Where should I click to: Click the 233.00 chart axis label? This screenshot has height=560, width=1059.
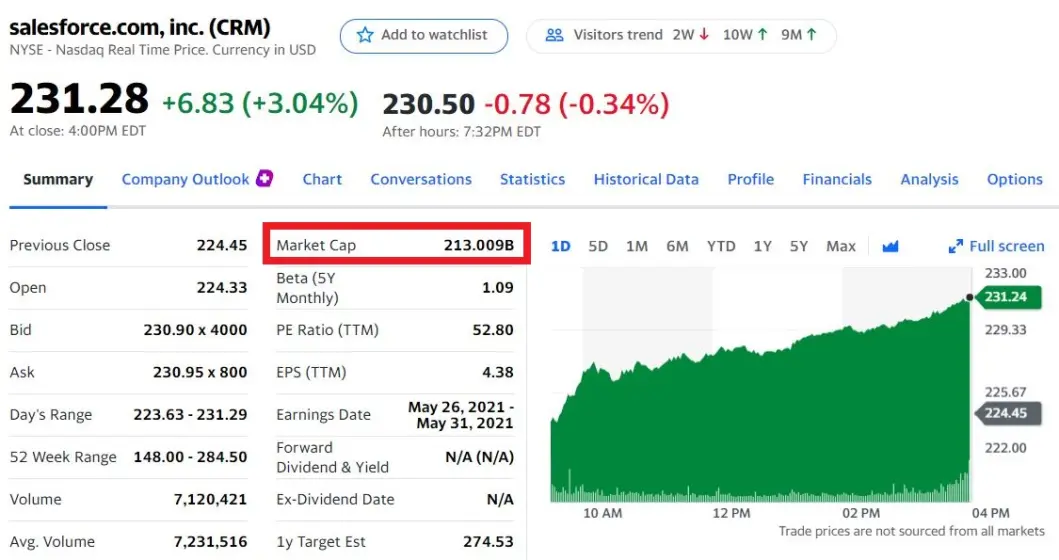1006,273
